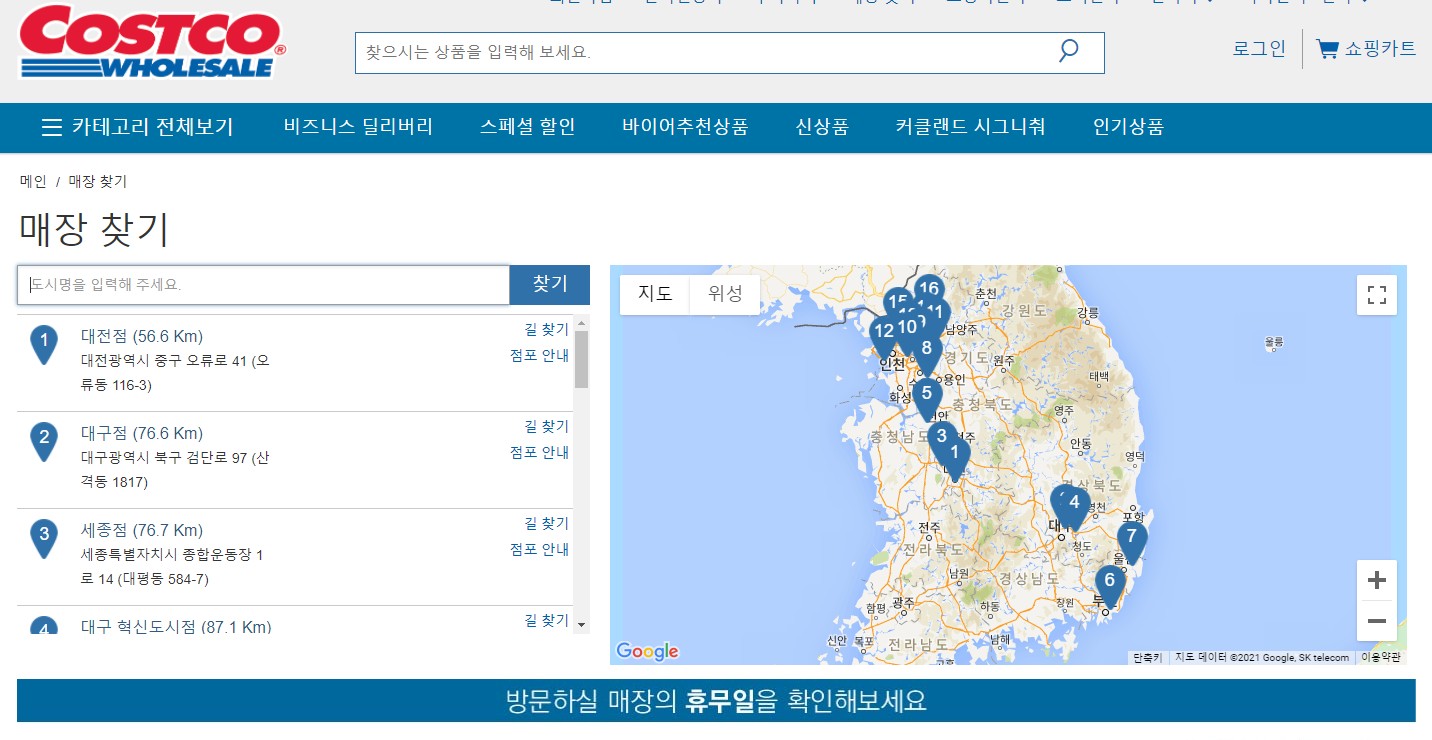
Task: Click 점포 안내 for 대전점
Action: coord(539,355)
